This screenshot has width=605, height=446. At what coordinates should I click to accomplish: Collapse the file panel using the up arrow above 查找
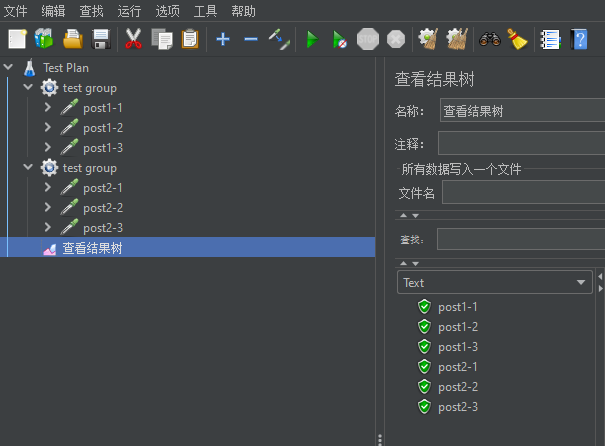(404, 215)
